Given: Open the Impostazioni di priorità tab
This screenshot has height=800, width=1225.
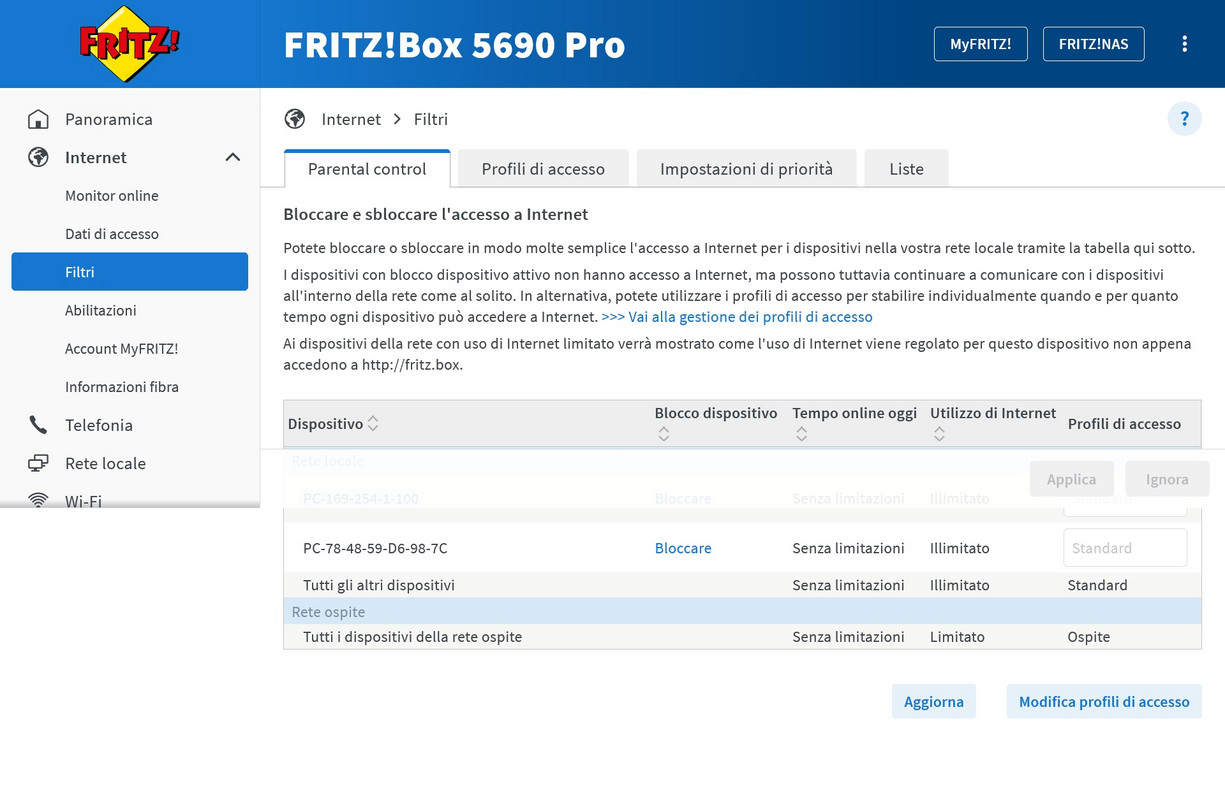Looking at the screenshot, I should 746,169.
